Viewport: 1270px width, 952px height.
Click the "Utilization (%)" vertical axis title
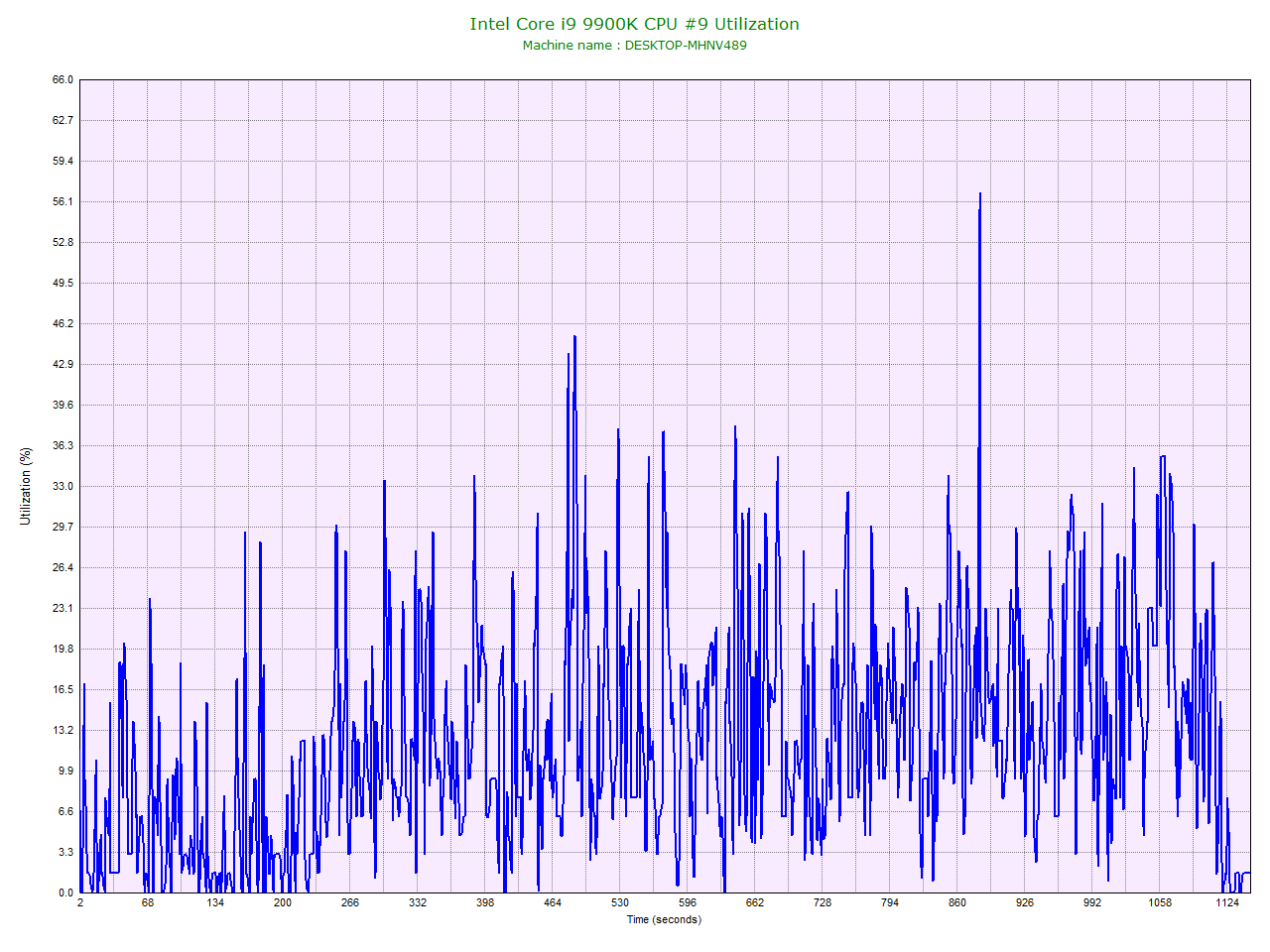pyautogui.click(x=26, y=486)
